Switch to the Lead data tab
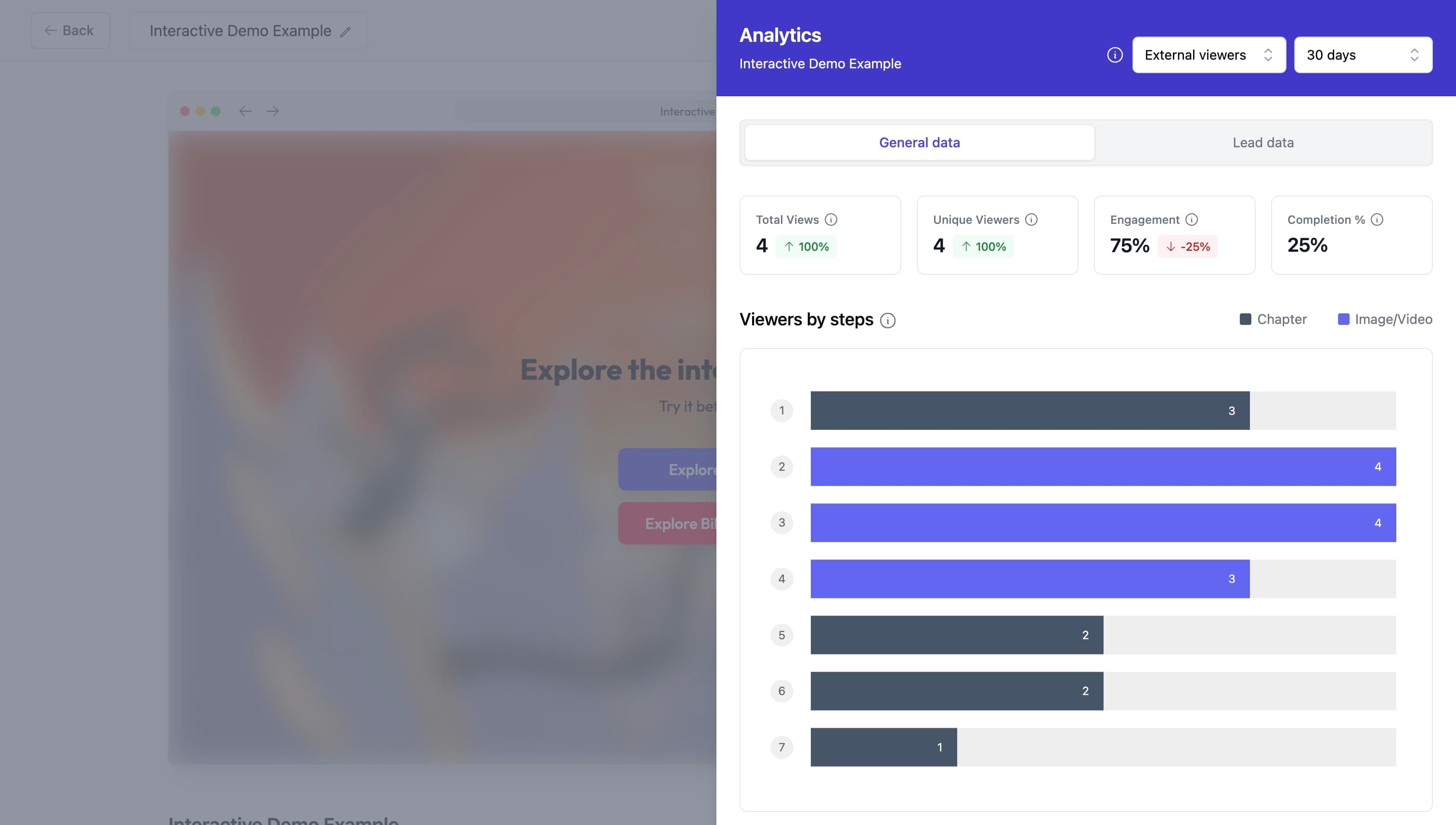Screen dimensions: 1456x825 tap(1263, 142)
